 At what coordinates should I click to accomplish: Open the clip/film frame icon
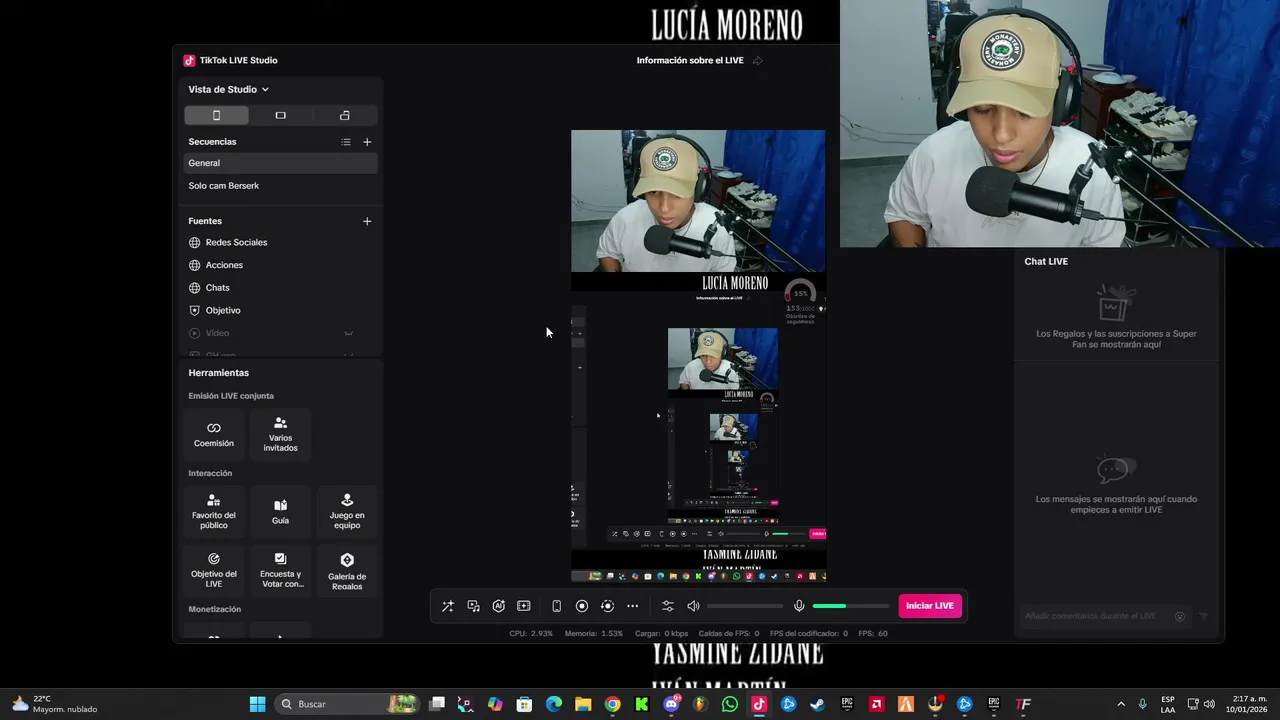[523, 606]
